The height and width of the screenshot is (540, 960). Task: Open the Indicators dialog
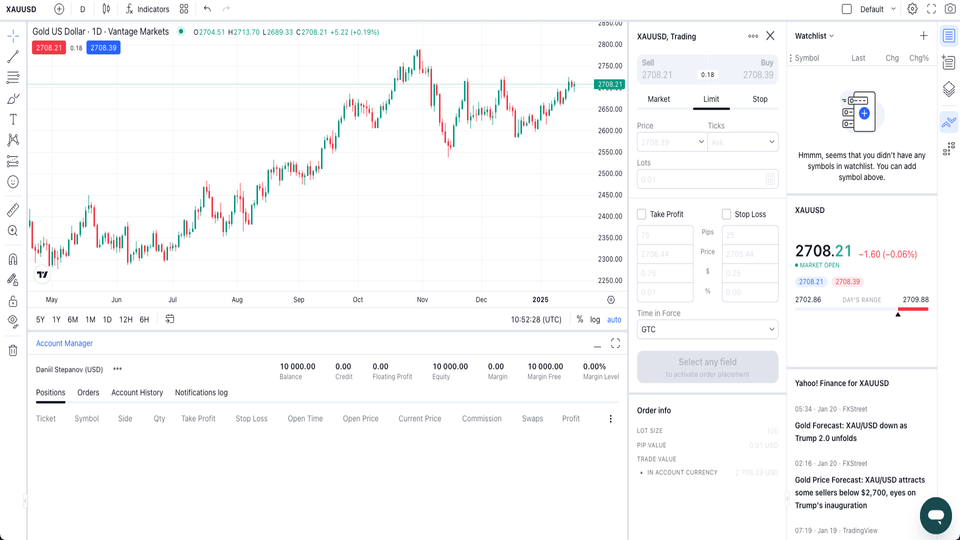pyautogui.click(x=148, y=9)
